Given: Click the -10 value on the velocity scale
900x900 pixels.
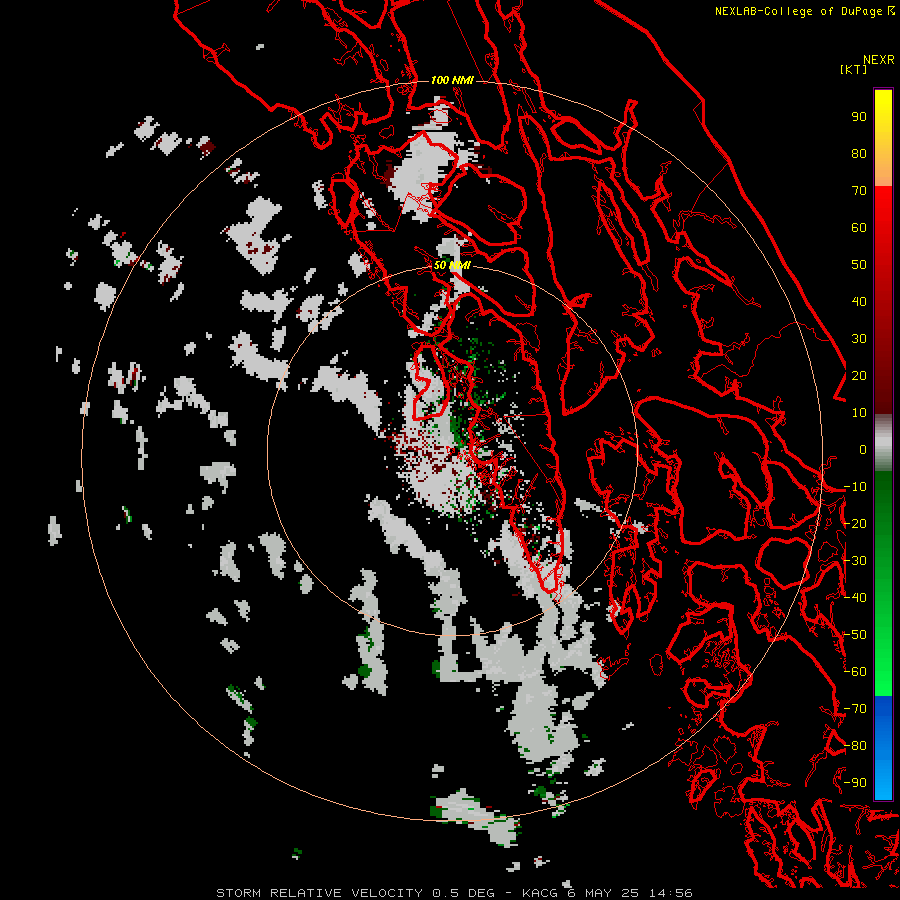Looking at the screenshot, I should click(x=855, y=487).
